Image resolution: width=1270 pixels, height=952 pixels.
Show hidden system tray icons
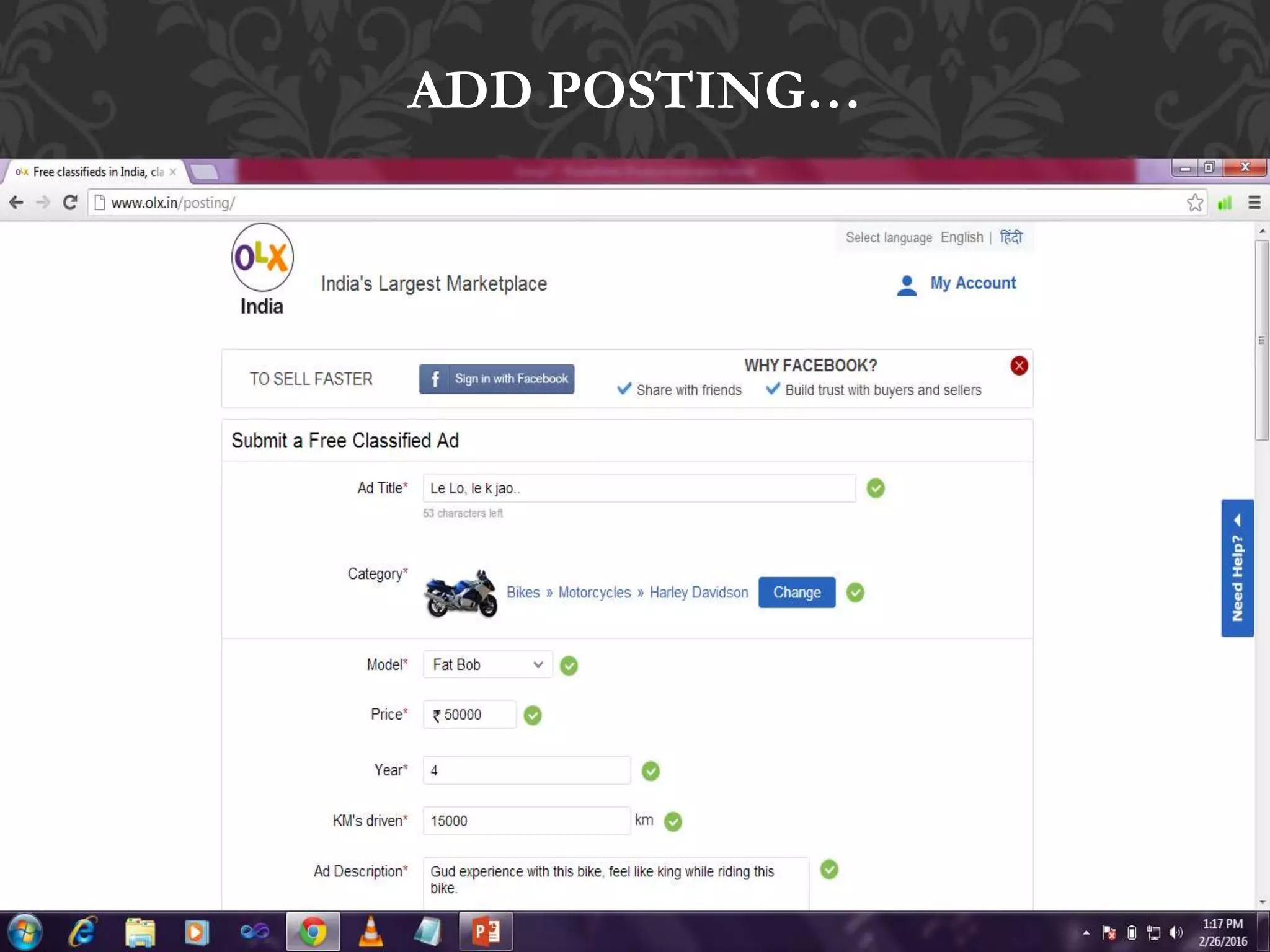(x=1086, y=932)
